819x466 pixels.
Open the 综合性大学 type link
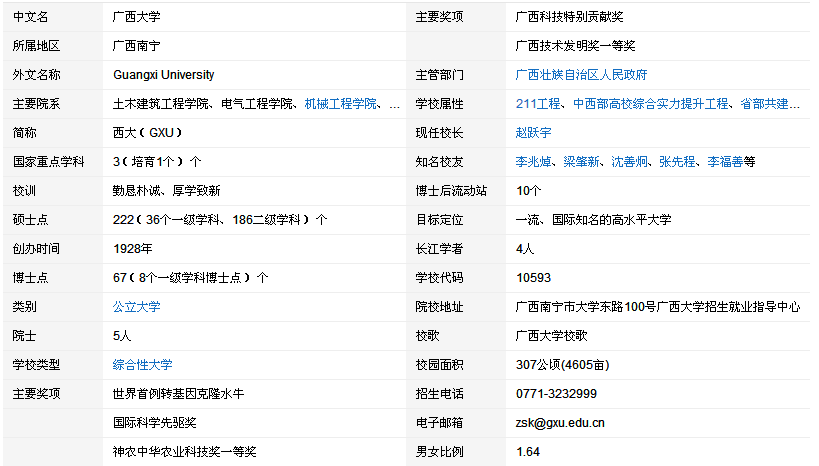[x=143, y=365]
